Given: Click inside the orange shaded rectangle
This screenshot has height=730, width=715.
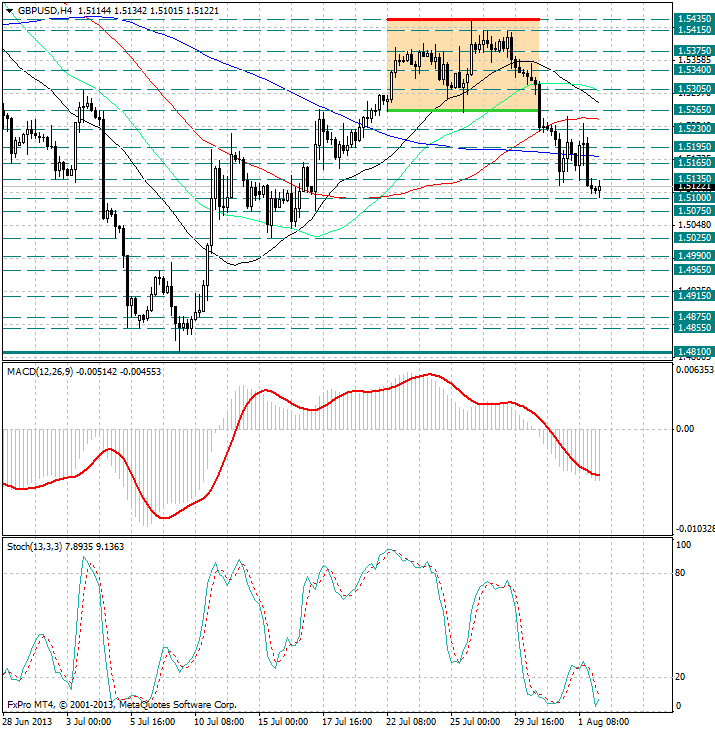Looking at the screenshot, I should [x=463, y=65].
